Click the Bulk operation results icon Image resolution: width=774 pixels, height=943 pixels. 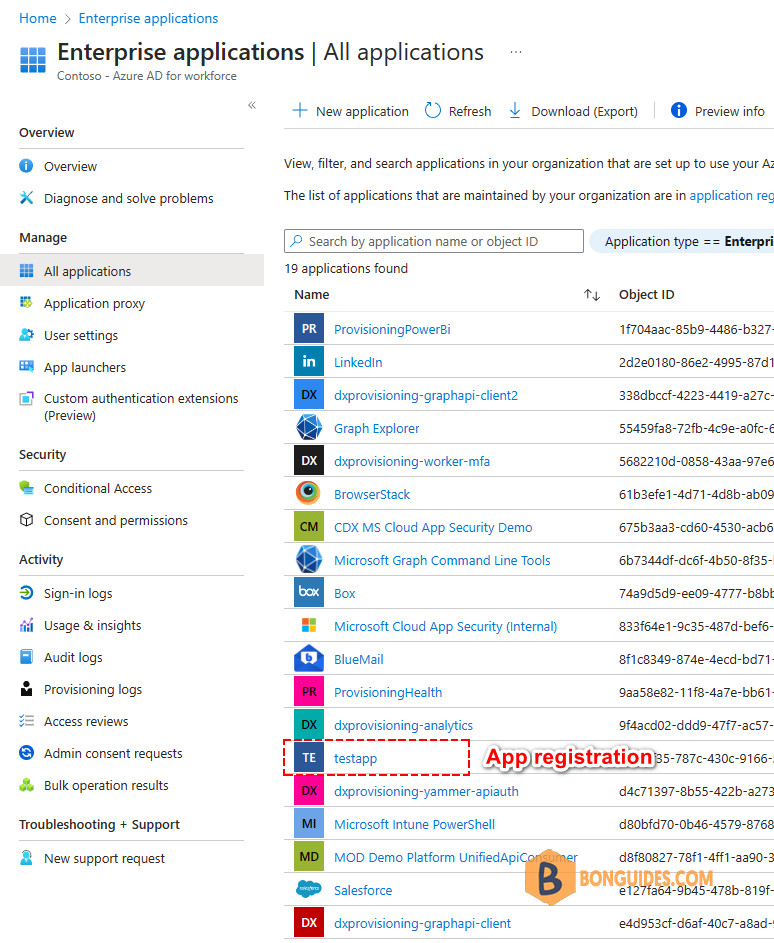26,785
